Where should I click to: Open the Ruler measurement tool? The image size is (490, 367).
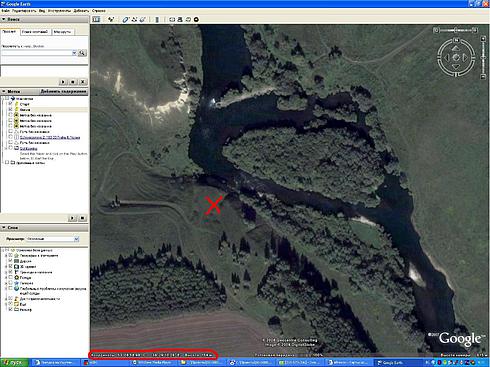coord(157,19)
